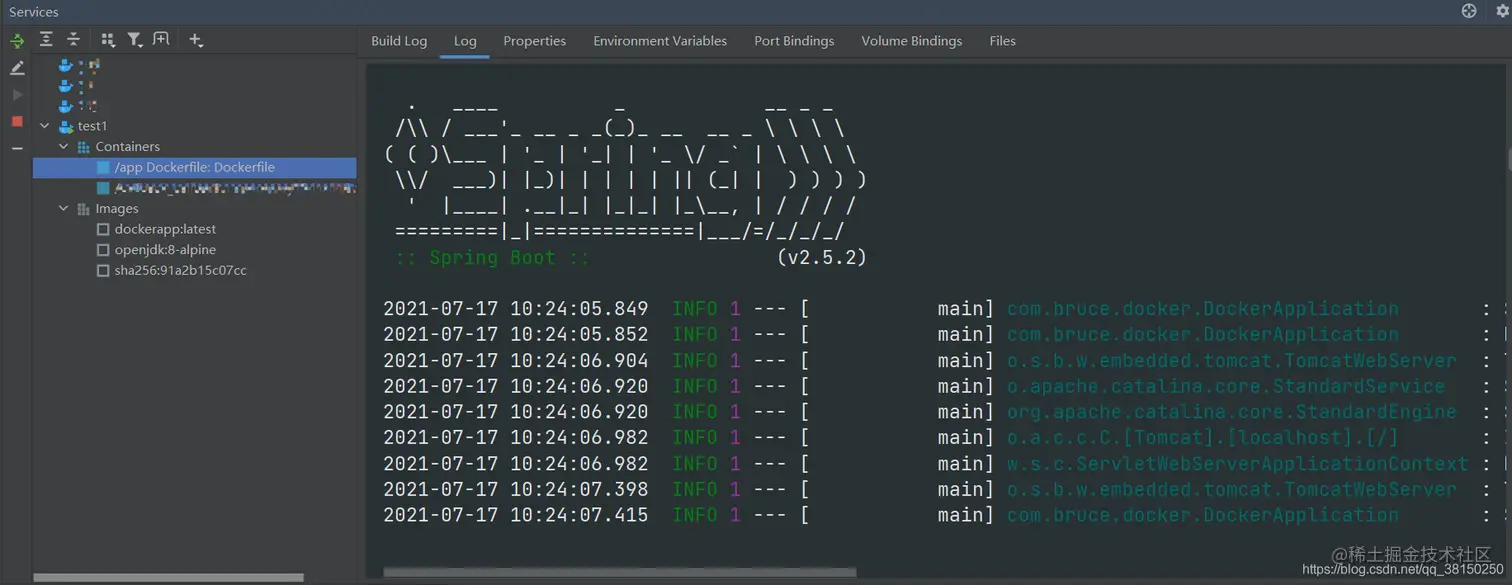Open the Filter dropdown icon

click(135, 40)
